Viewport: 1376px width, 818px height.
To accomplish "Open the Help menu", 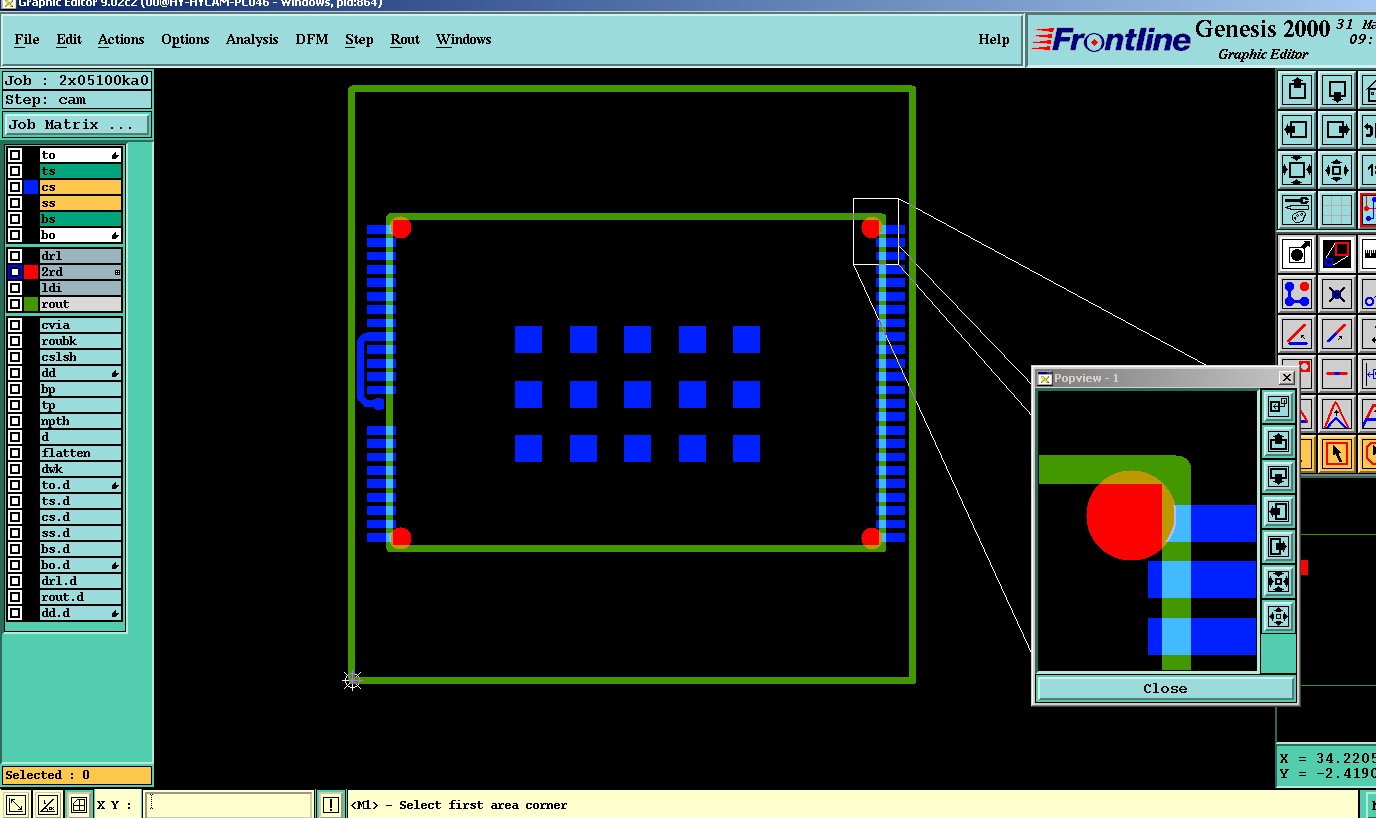I will pyautogui.click(x=994, y=39).
